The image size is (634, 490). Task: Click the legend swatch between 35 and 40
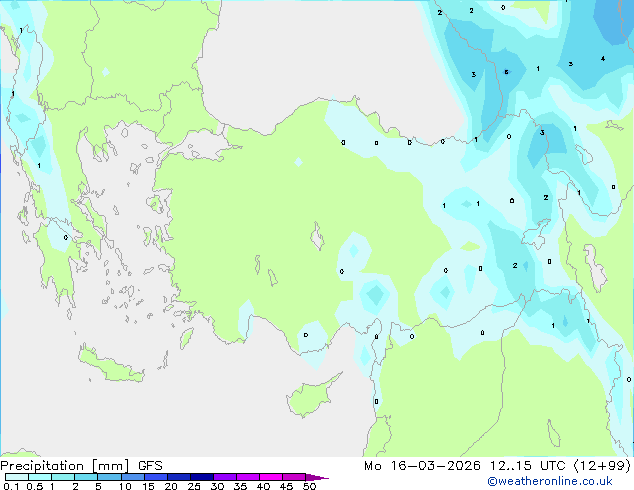coord(248,477)
